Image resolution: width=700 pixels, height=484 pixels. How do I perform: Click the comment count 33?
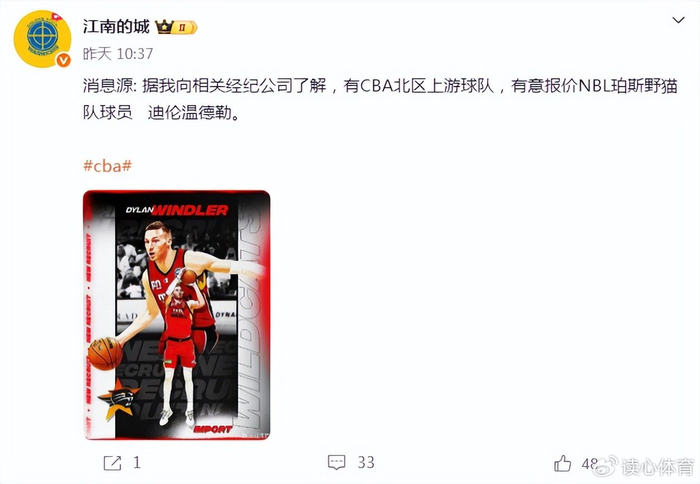click(x=366, y=463)
